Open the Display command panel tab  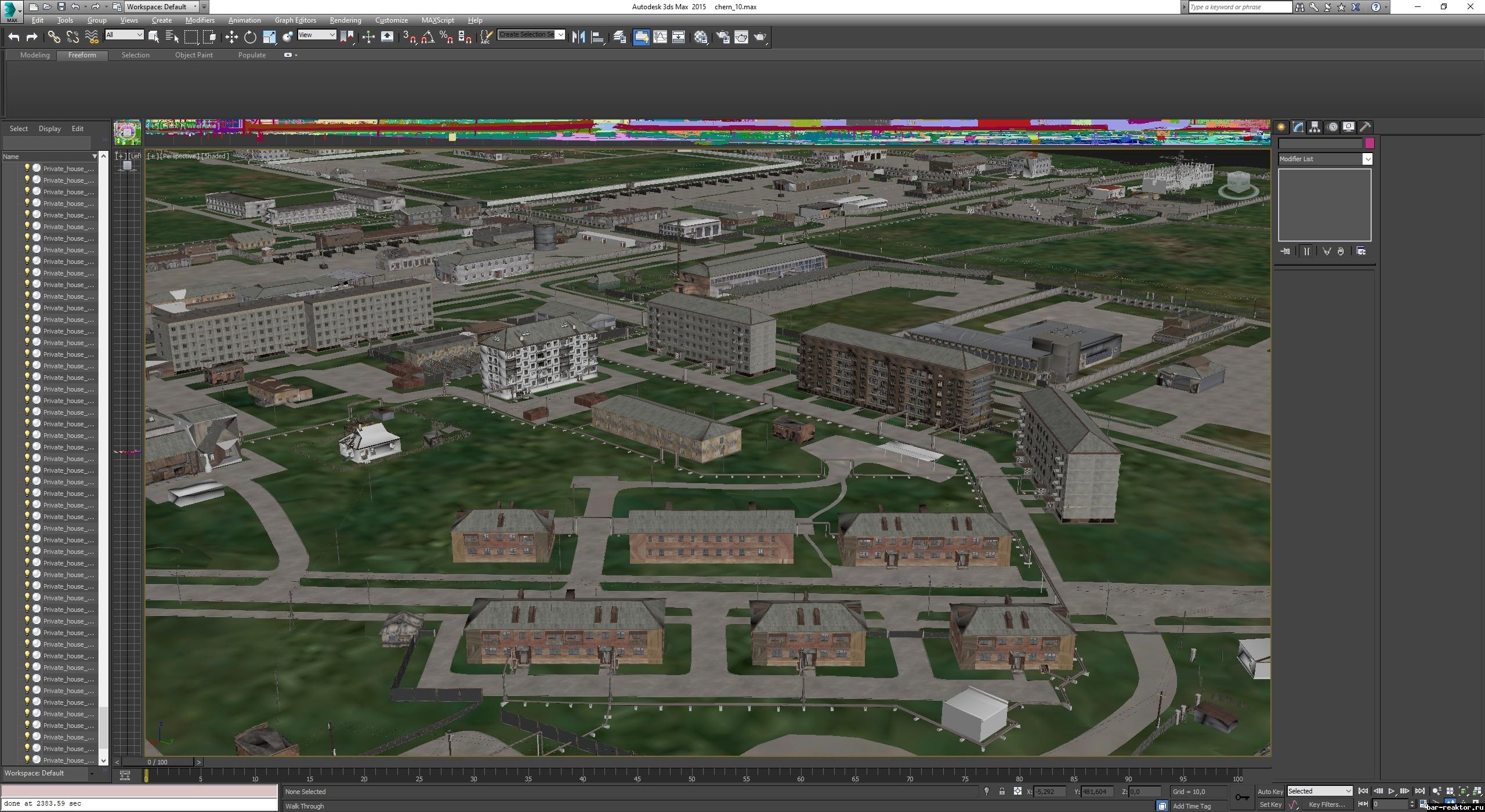point(1349,127)
